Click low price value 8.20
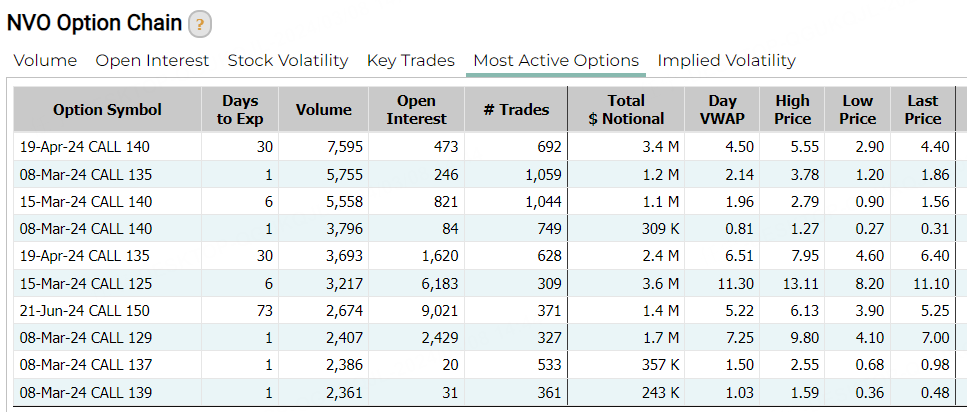The image size is (967, 412). tap(871, 284)
